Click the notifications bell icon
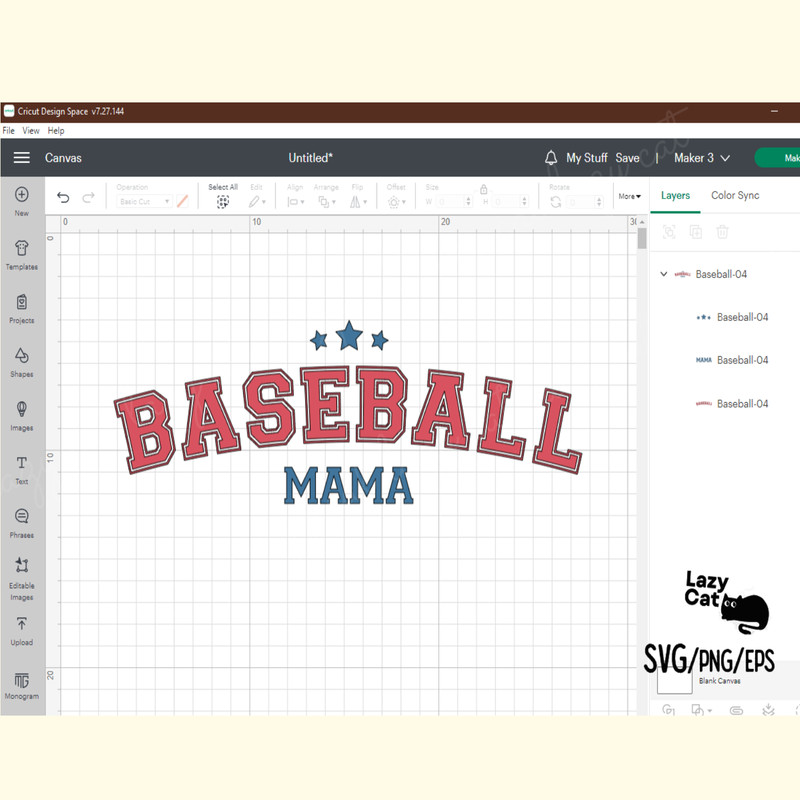 point(551,157)
